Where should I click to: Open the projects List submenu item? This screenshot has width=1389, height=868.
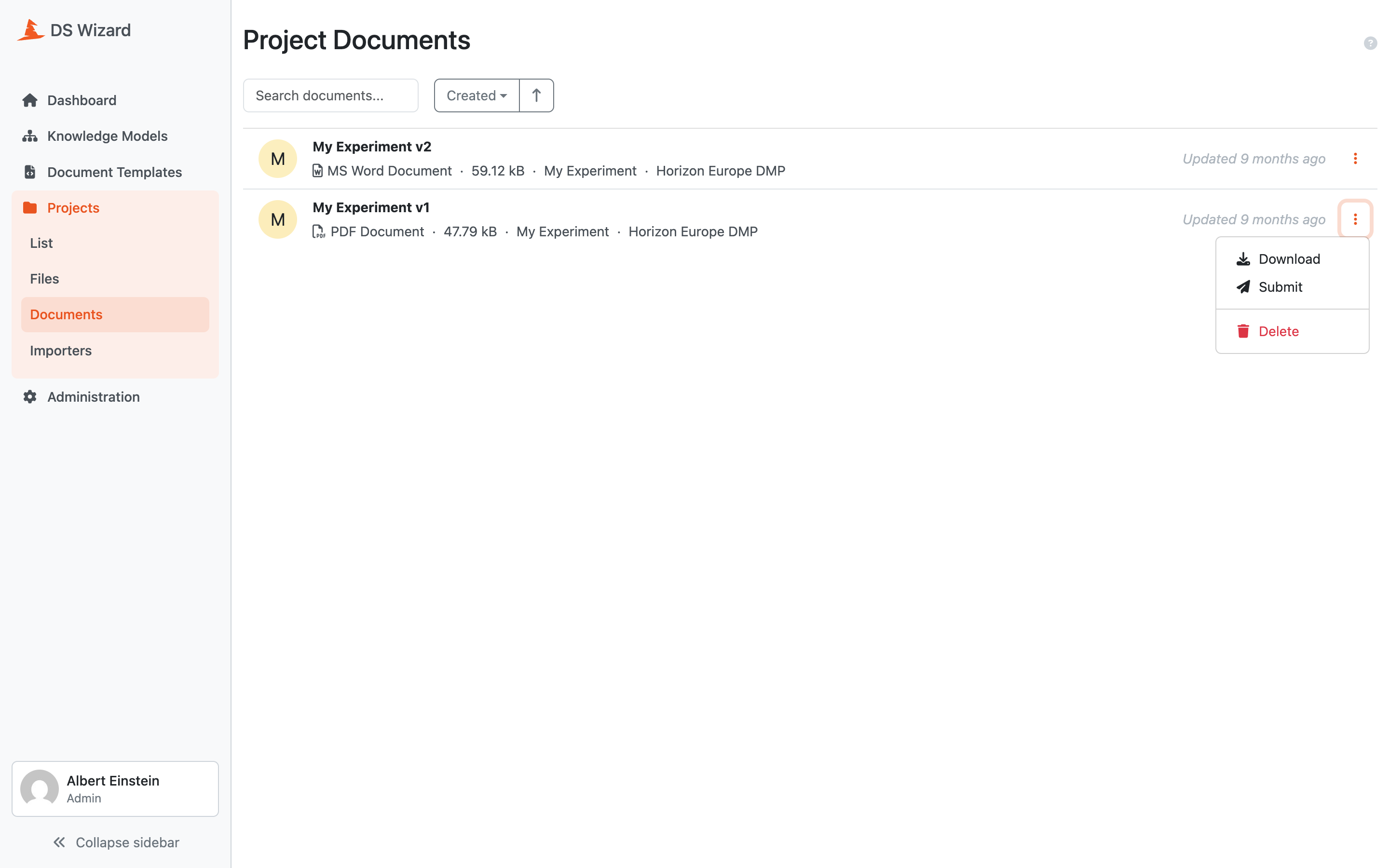[115, 243]
